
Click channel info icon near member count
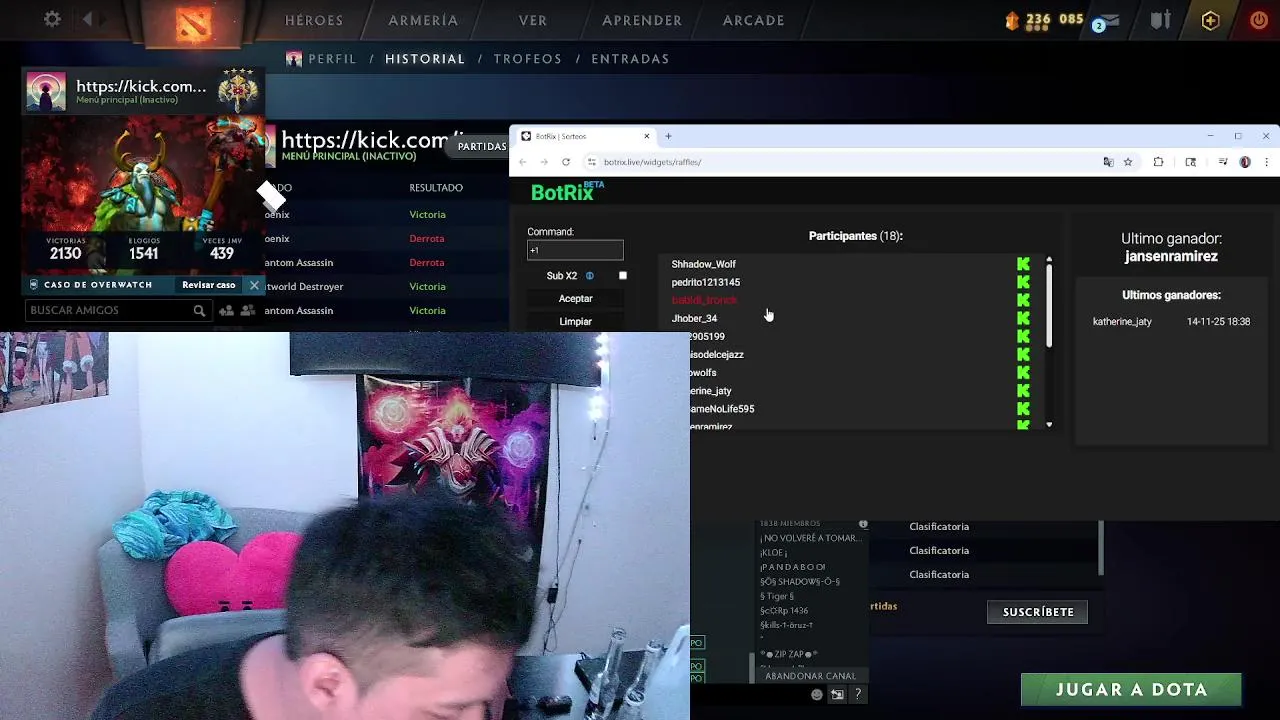point(863,524)
